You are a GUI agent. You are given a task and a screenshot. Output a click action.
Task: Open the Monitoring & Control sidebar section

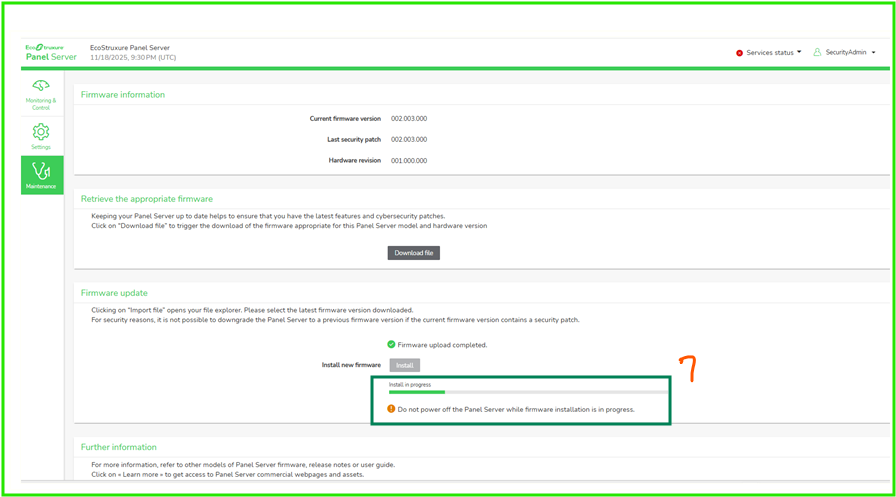click(x=41, y=94)
